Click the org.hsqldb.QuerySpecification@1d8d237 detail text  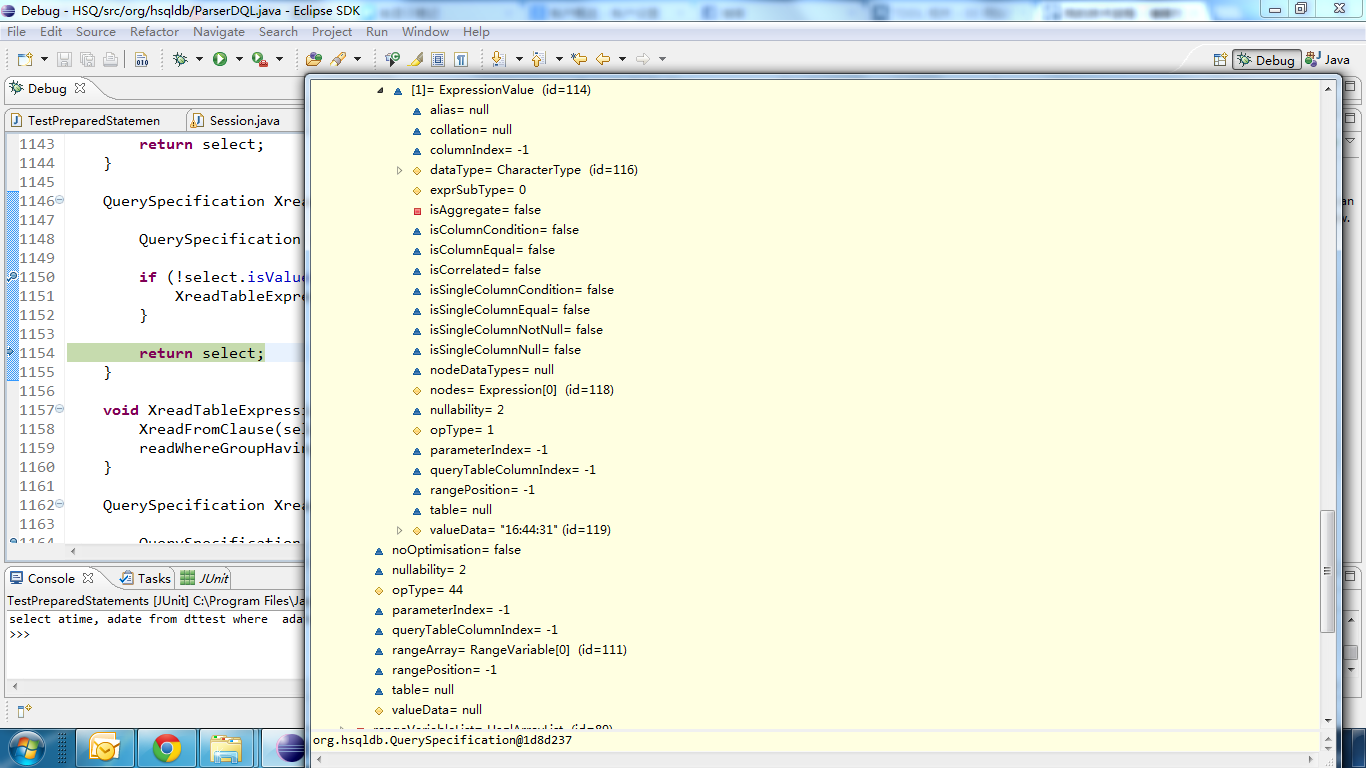(442, 740)
